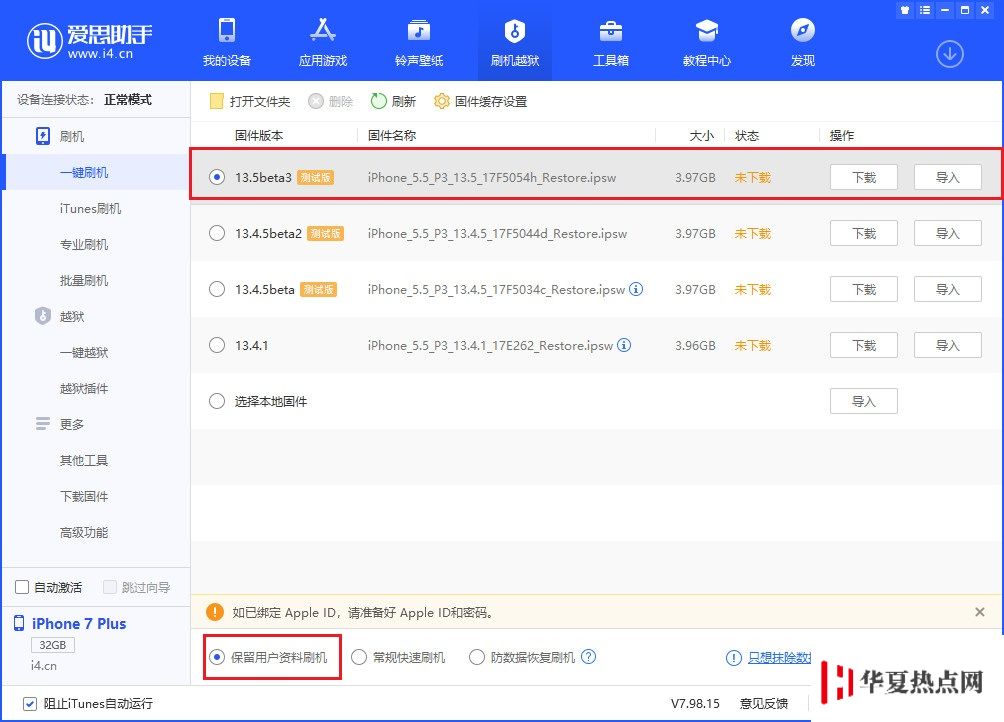Open 意见反馈 feedback link
The image size is (1004, 722).
point(763,703)
